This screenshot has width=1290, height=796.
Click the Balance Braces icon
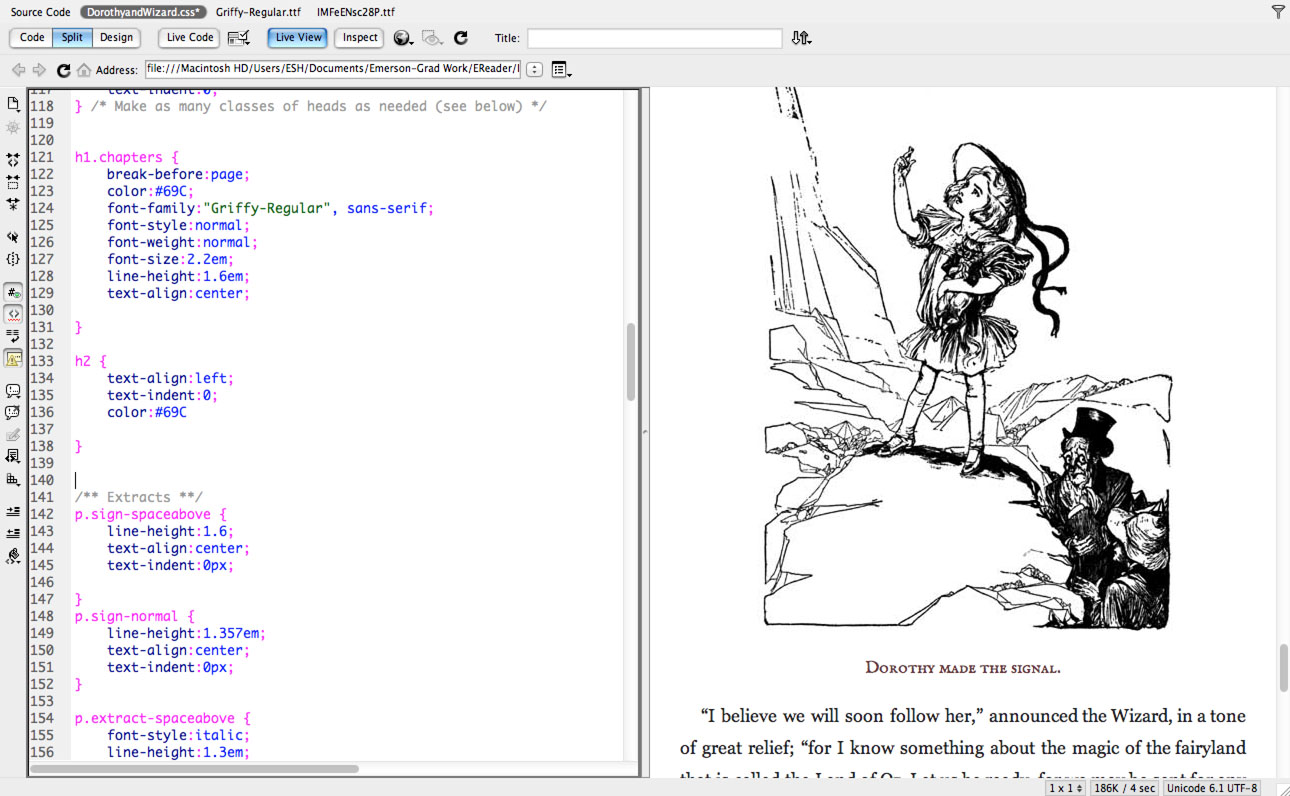pyautogui.click(x=13, y=259)
